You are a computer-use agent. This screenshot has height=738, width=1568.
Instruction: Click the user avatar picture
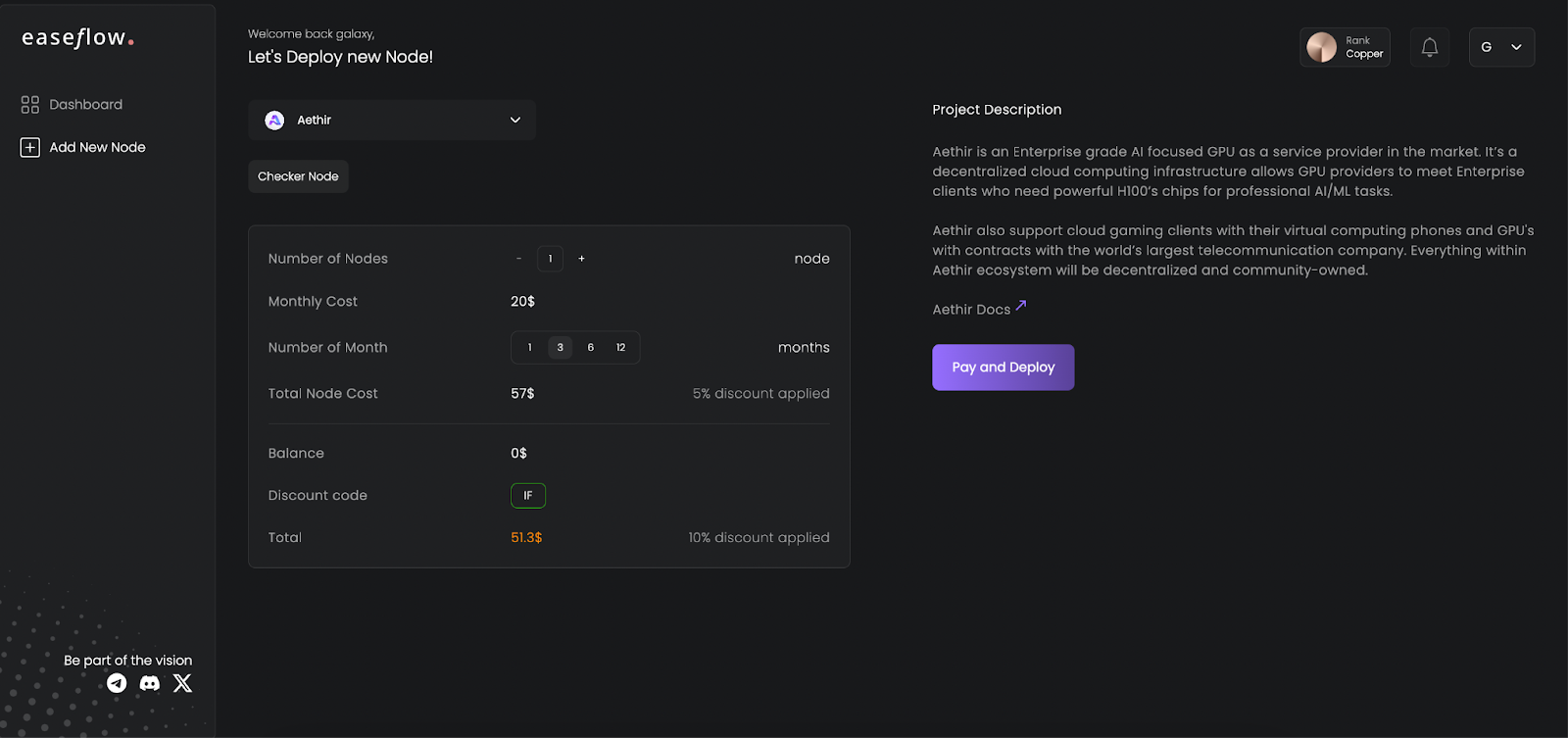(x=1322, y=47)
